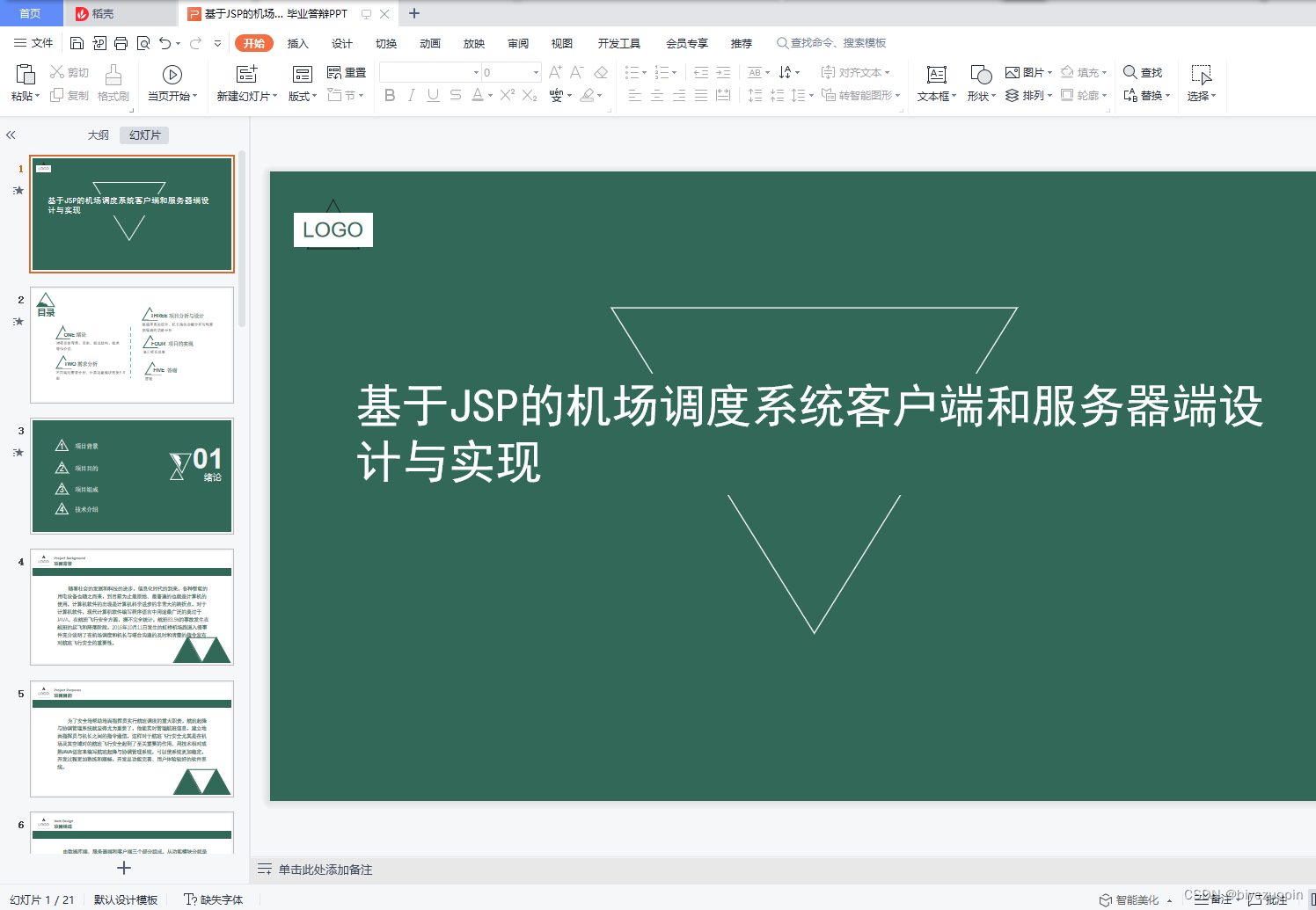
Task: Click the Superscript X² icon
Action: point(508,95)
